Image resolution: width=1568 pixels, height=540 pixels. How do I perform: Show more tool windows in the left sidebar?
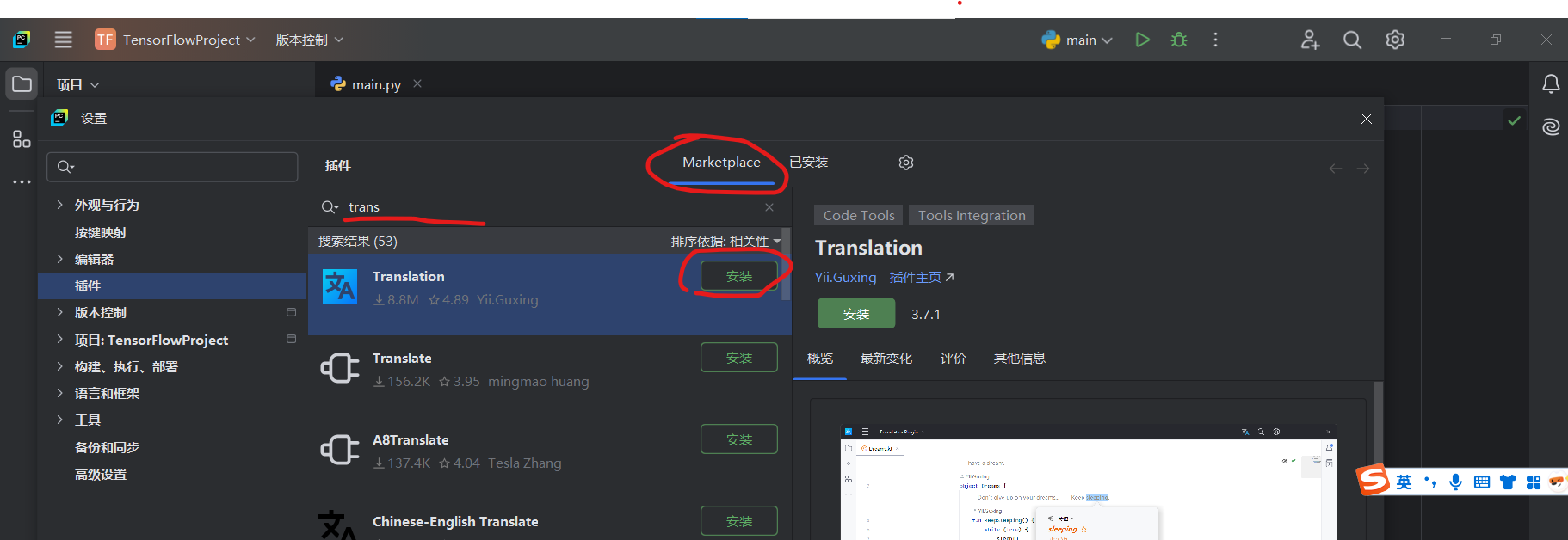(22, 181)
